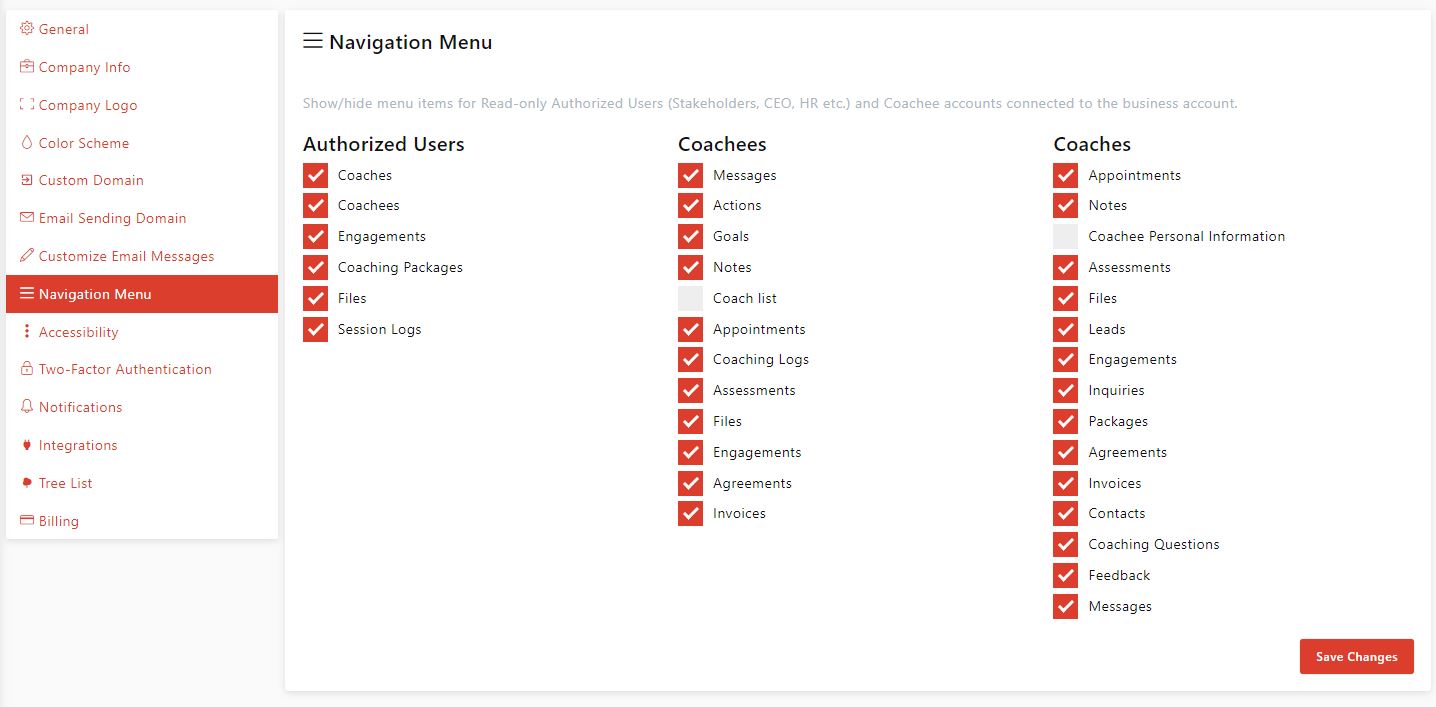This screenshot has width=1436, height=707.
Task: Open Two-Factor Authentication via the lock icon
Action: (x=26, y=369)
